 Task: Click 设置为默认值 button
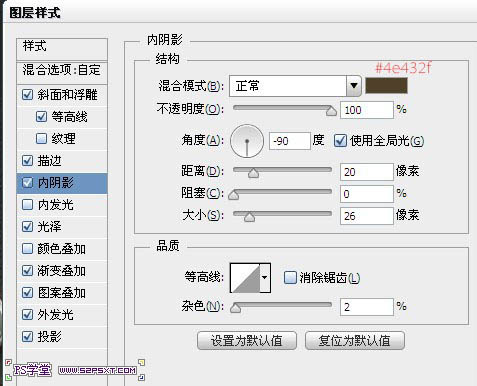pyautogui.click(x=247, y=341)
